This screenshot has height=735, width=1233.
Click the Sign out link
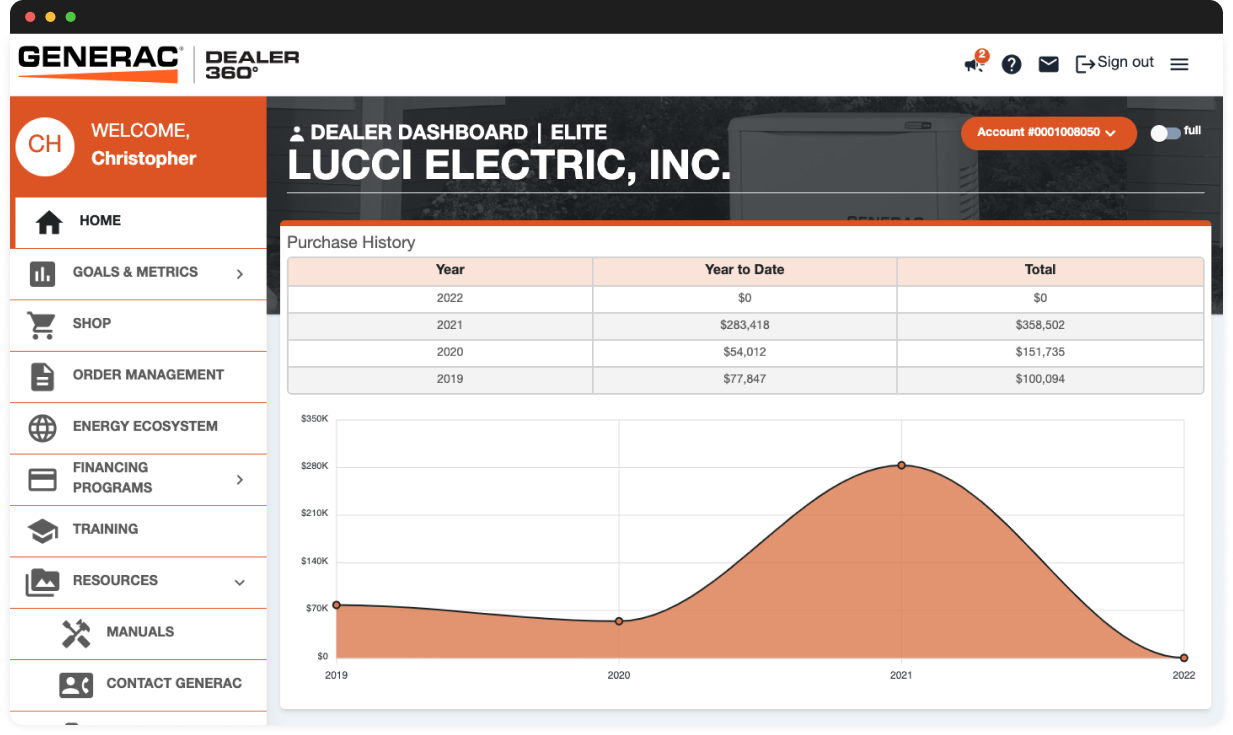(x=1115, y=62)
